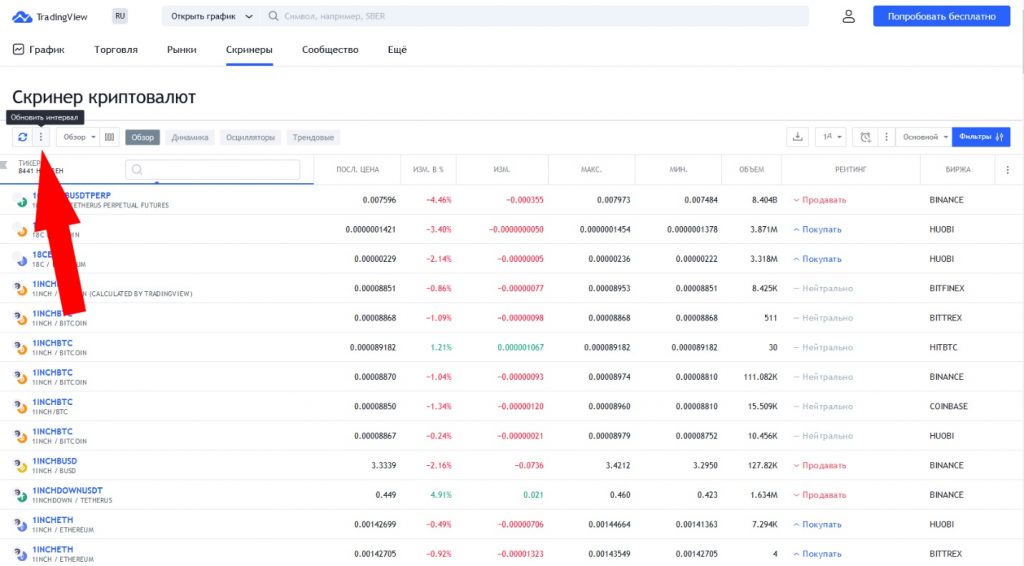
Task: Open the Фильтры button
Action: pyautogui.click(x=981, y=137)
